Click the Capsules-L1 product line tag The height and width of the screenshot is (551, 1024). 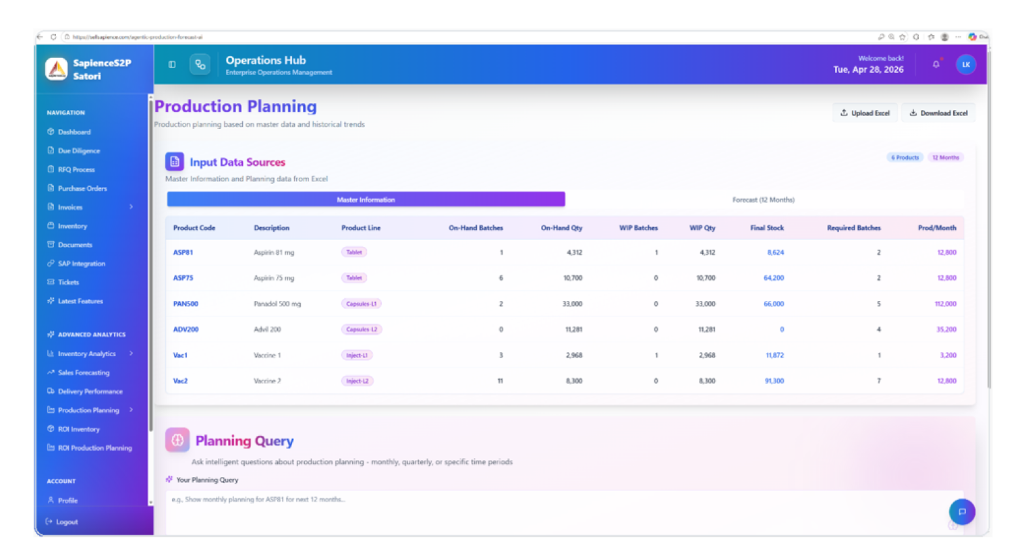361,304
